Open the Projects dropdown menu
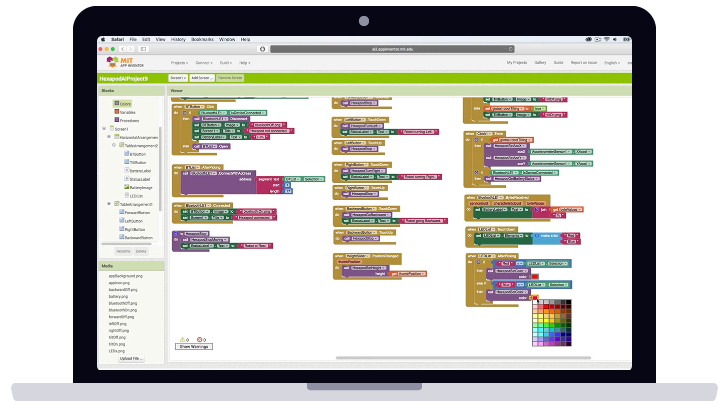 click(x=179, y=63)
